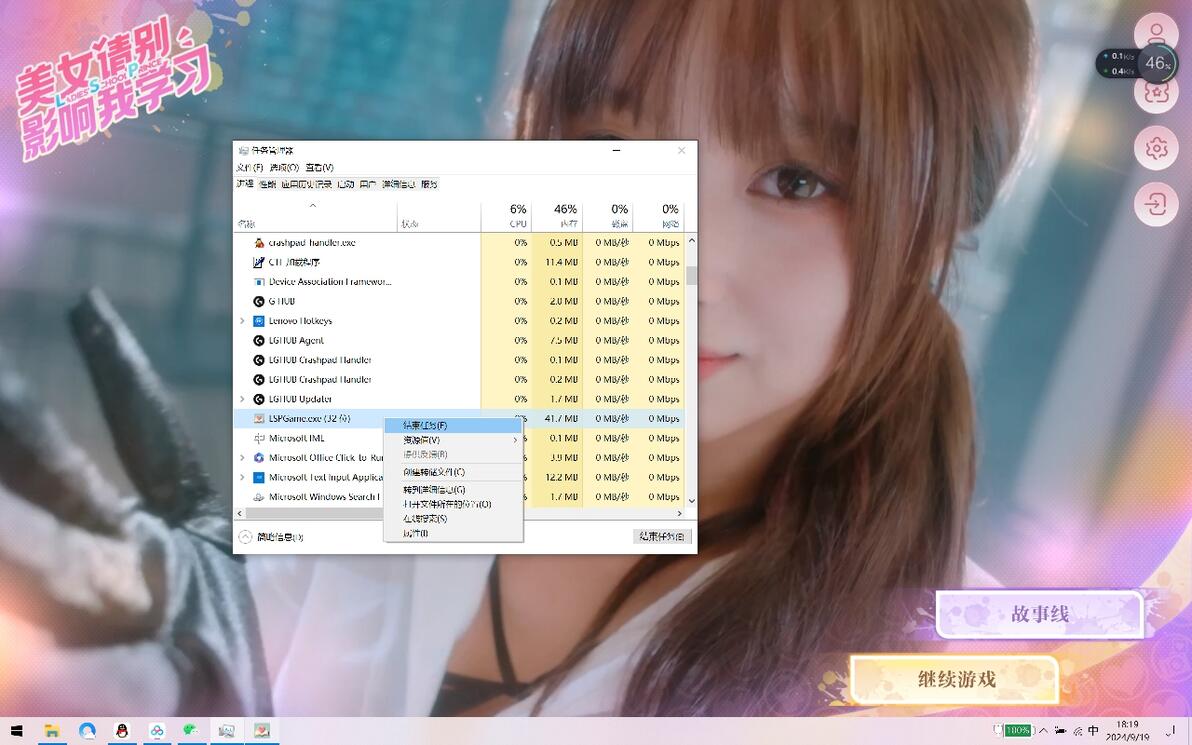The width and height of the screenshot is (1192, 745).
Task: Choose 属性(I) in the context menu
Action: pyautogui.click(x=452, y=534)
